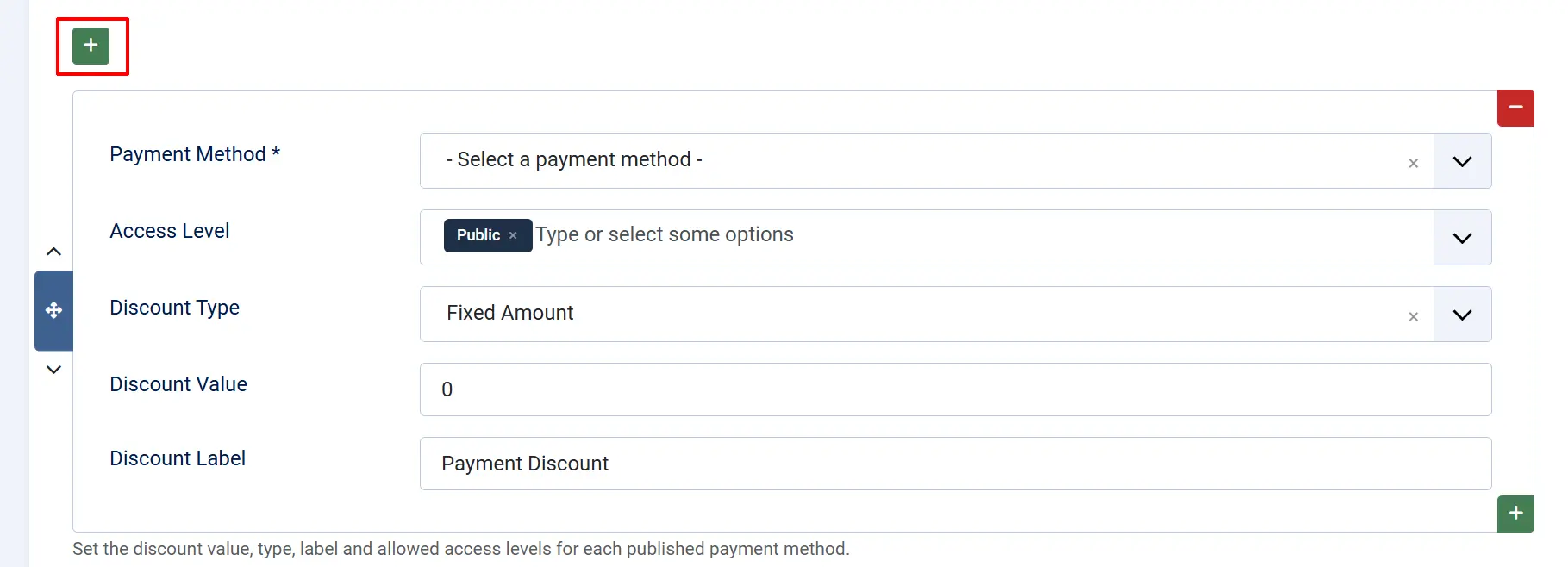
Task: Expand the Access Level dropdown arrow
Action: point(1462,238)
